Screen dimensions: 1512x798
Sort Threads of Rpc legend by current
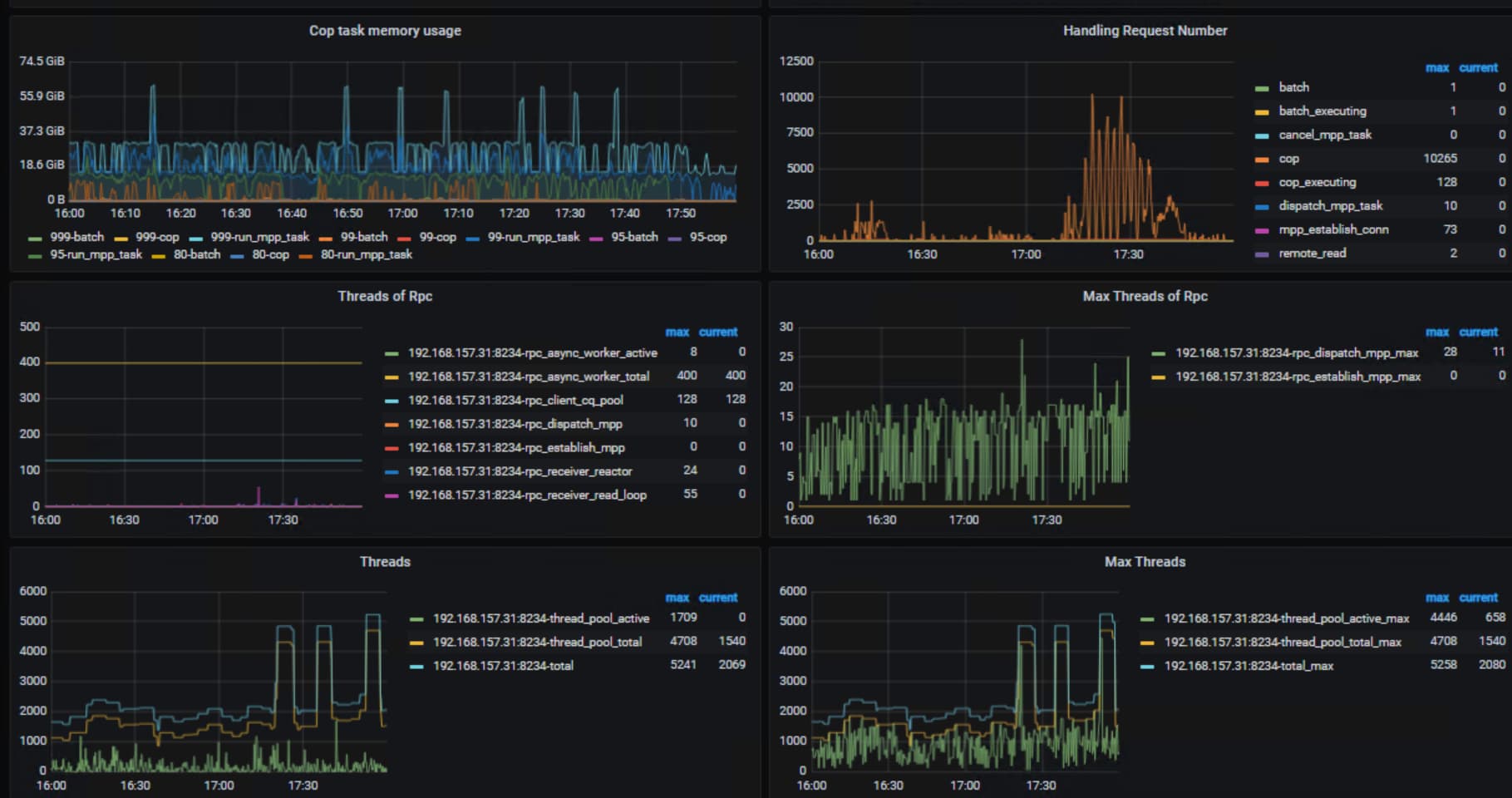point(717,332)
